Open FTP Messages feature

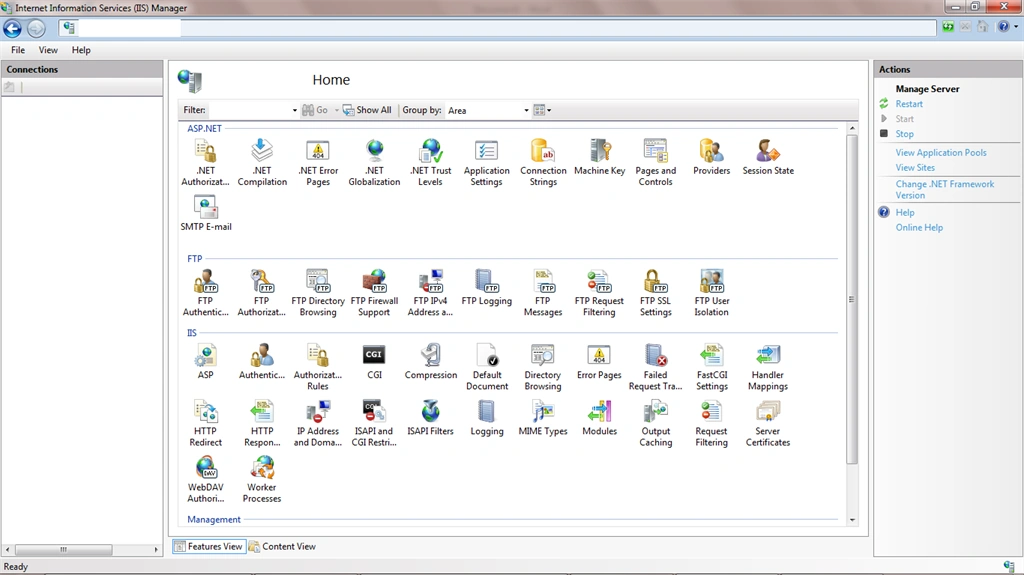tap(543, 293)
